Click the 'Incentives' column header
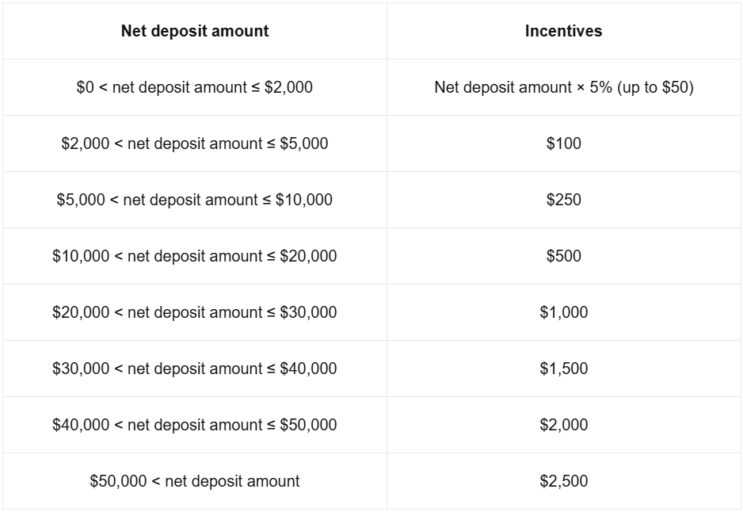Screen dimensions: 743x512 [563, 31]
